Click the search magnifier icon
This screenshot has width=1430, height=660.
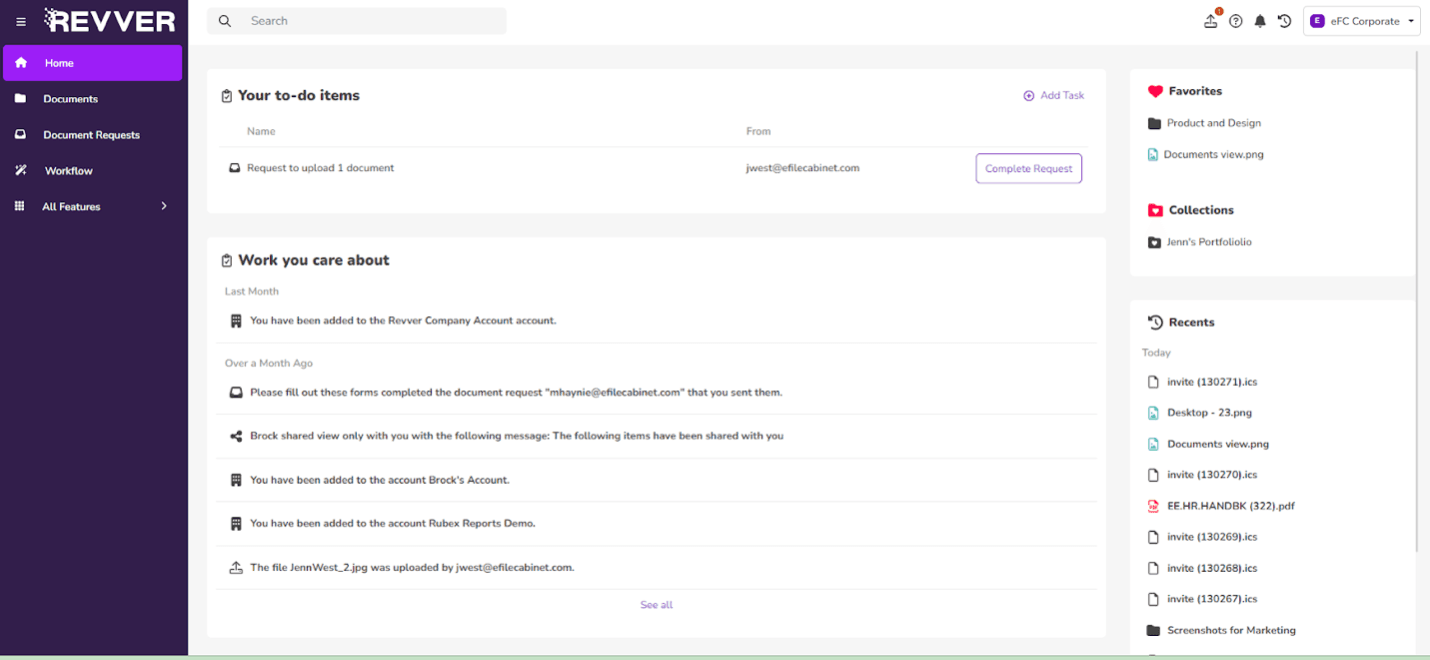coord(224,20)
